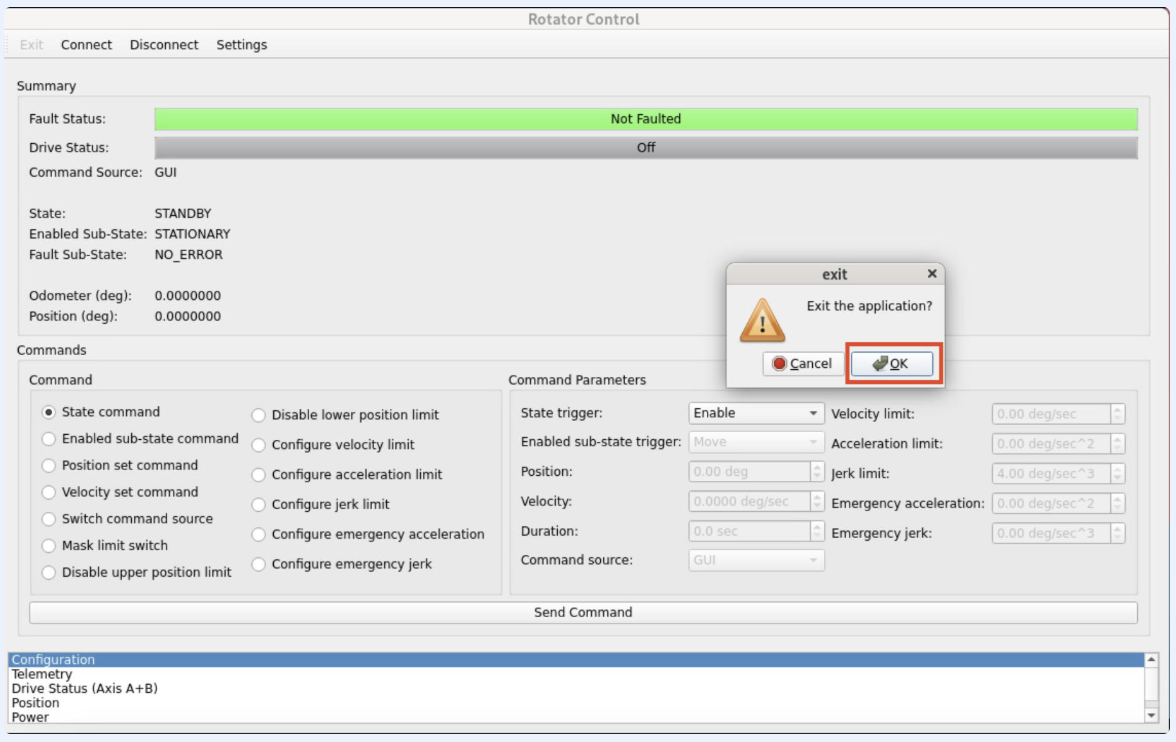The image size is (1176, 742).
Task: Select the State command radio button
Action: 49,412
